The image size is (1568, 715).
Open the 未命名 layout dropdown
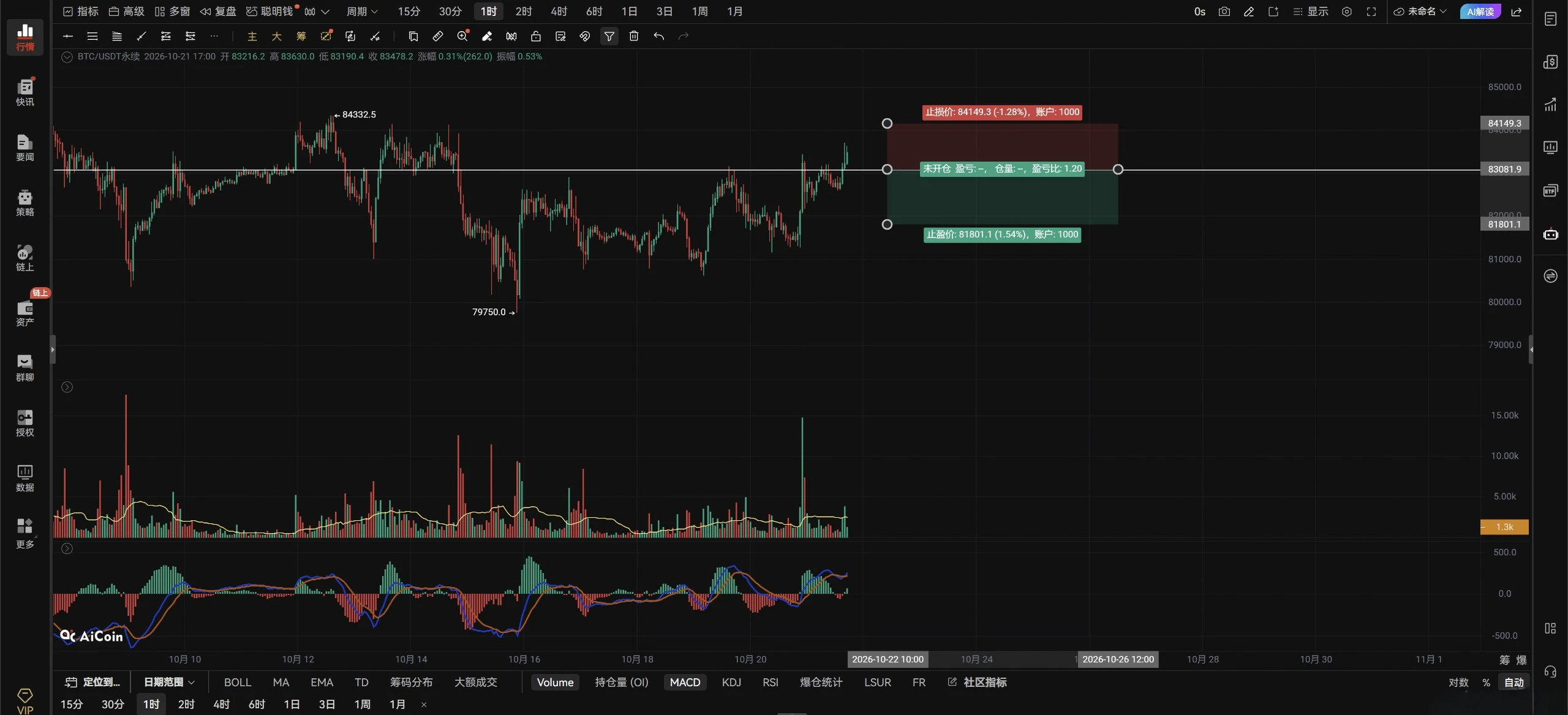point(1420,12)
